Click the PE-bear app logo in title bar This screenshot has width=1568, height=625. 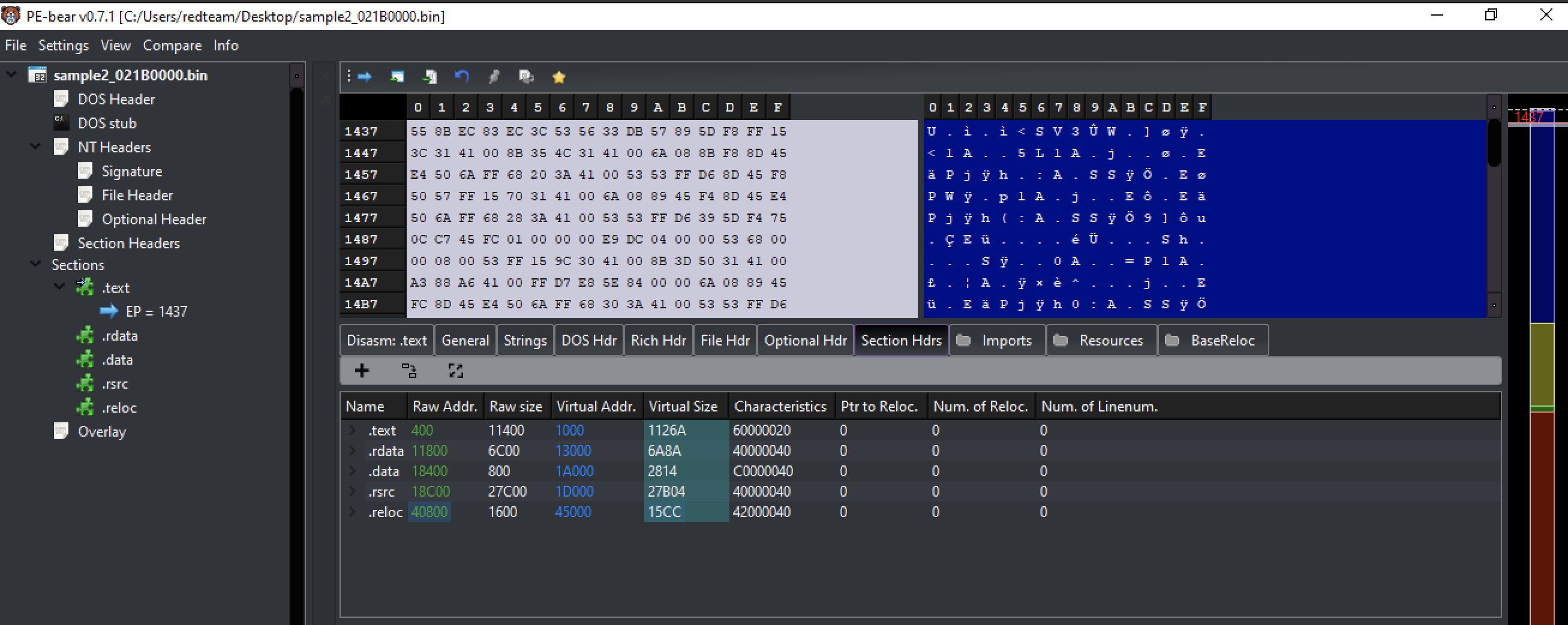(x=10, y=15)
